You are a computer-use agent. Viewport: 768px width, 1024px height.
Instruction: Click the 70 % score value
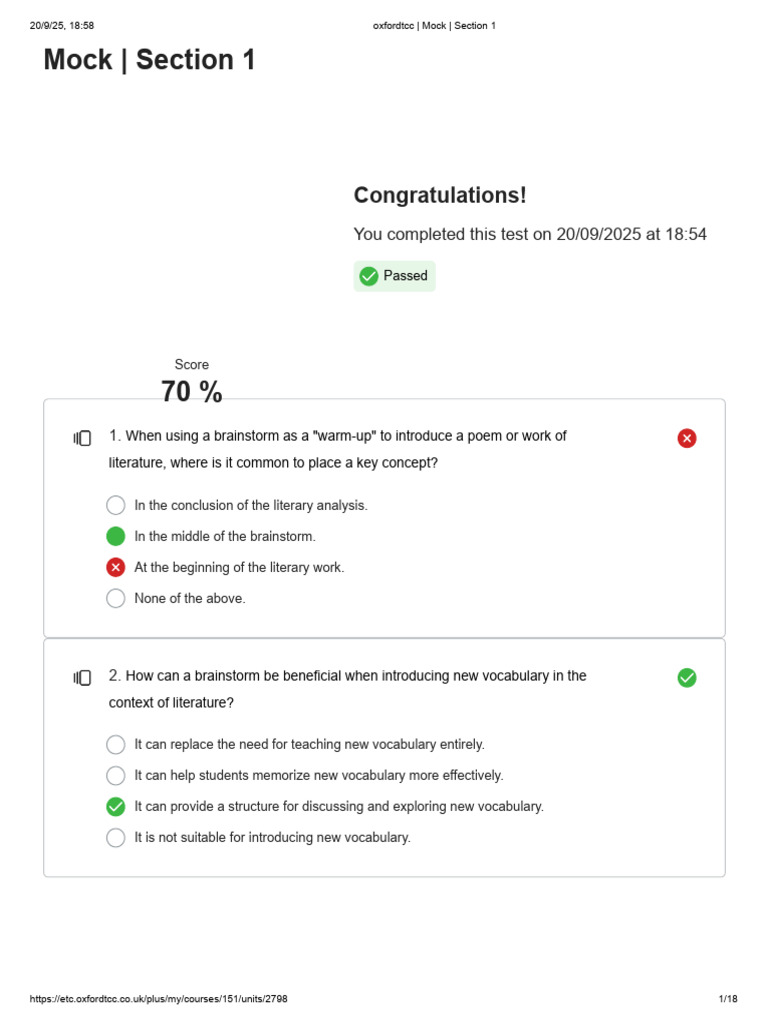[191, 391]
